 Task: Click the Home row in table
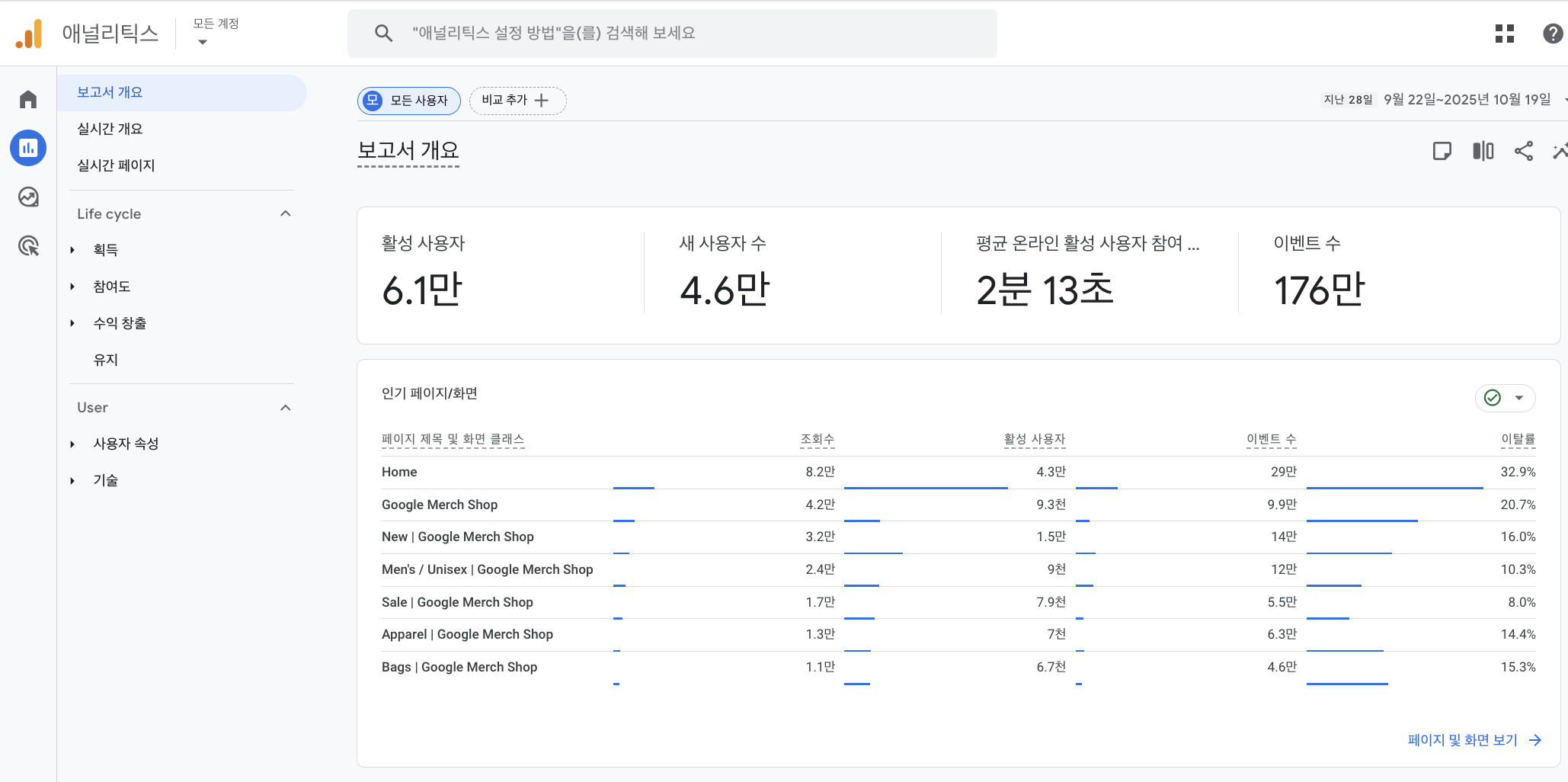[x=958, y=472]
